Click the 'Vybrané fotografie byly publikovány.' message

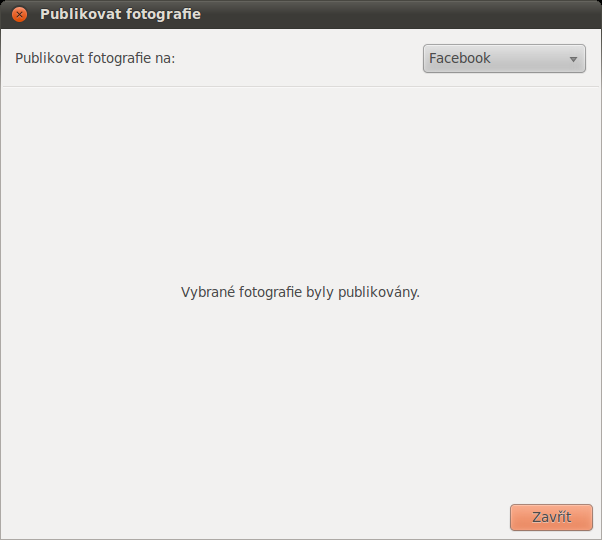300,292
